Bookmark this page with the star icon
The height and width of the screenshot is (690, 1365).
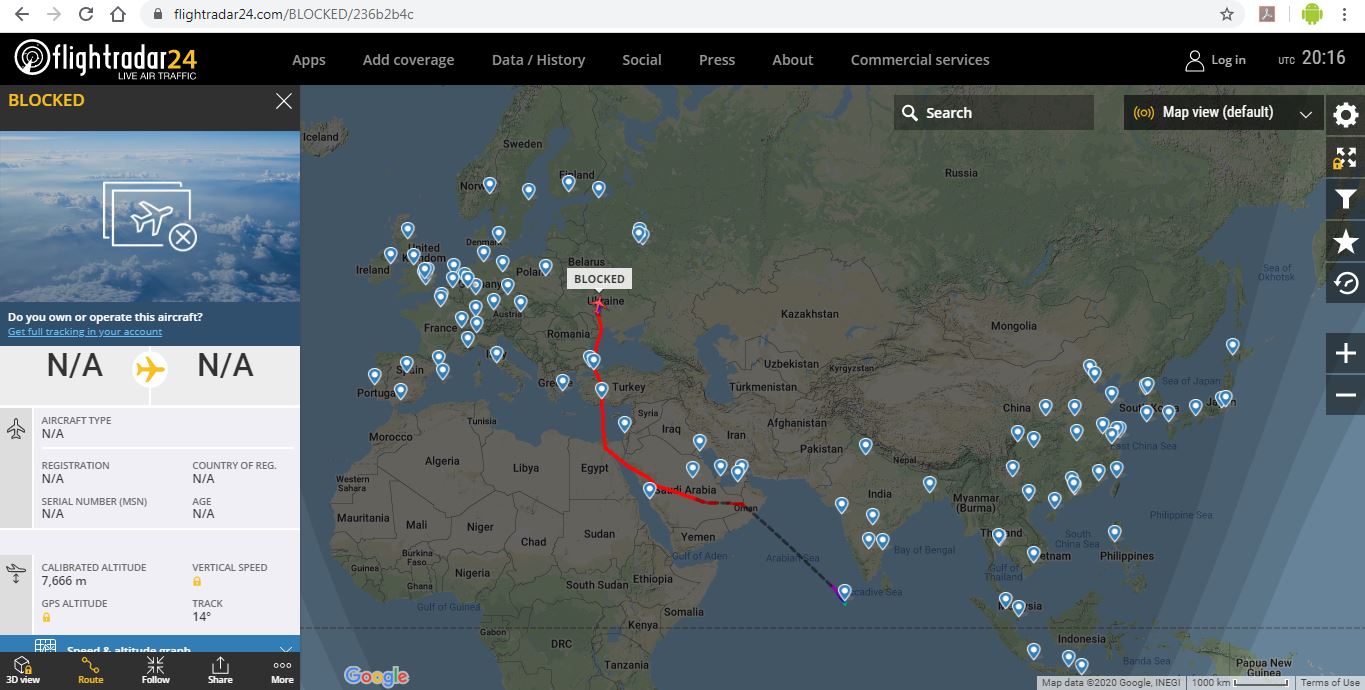[1227, 15]
